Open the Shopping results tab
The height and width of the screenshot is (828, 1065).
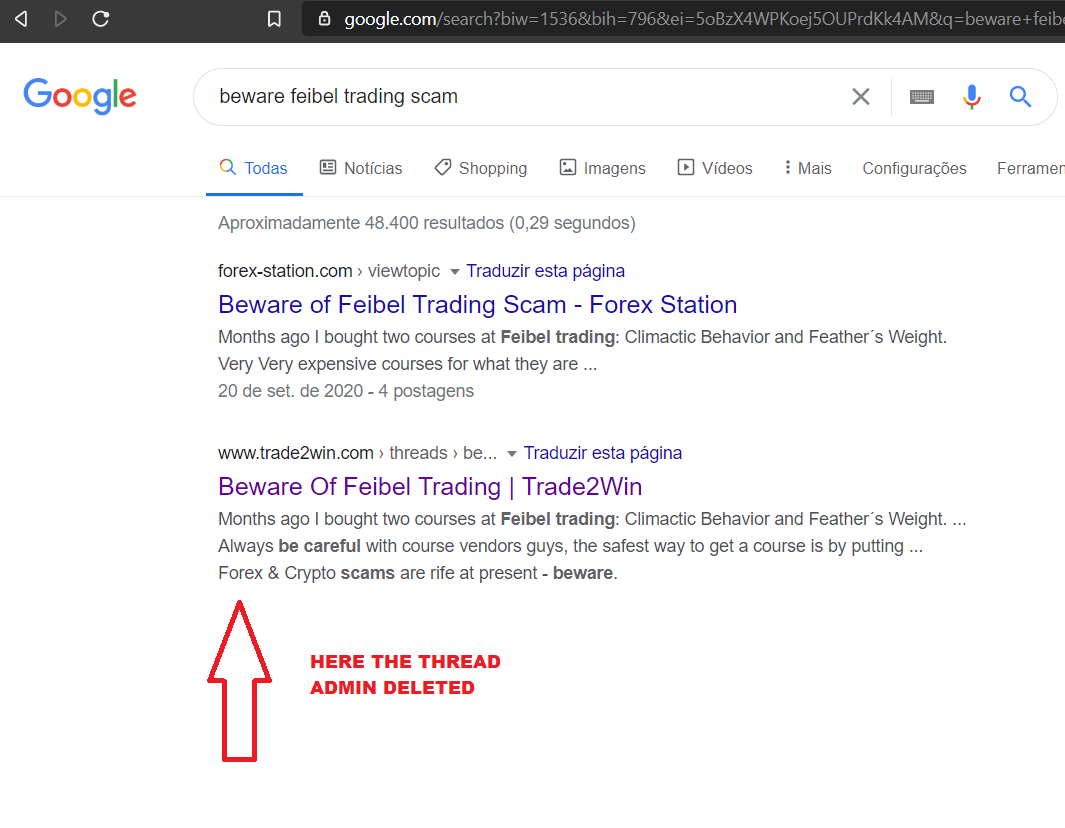(481, 168)
